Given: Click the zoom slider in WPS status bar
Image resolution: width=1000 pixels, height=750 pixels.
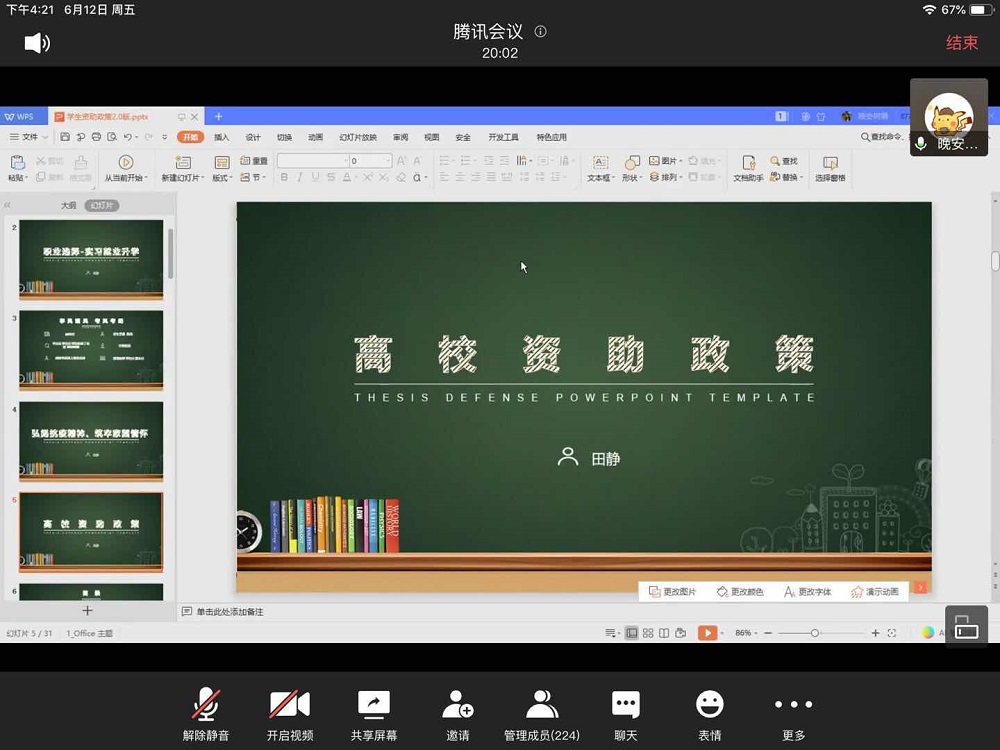Looking at the screenshot, I should tap(815, 633).
